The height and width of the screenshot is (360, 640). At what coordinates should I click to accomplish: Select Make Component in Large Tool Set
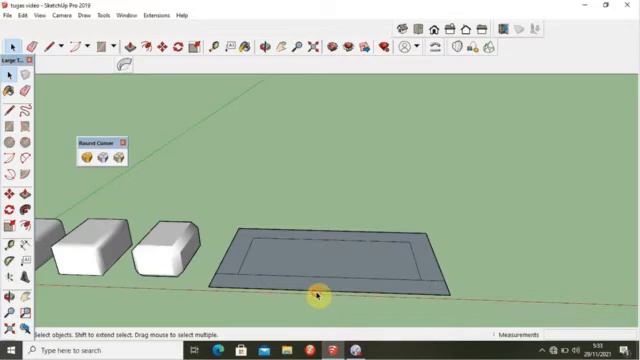pyautogui.click(x=25, y=75)
